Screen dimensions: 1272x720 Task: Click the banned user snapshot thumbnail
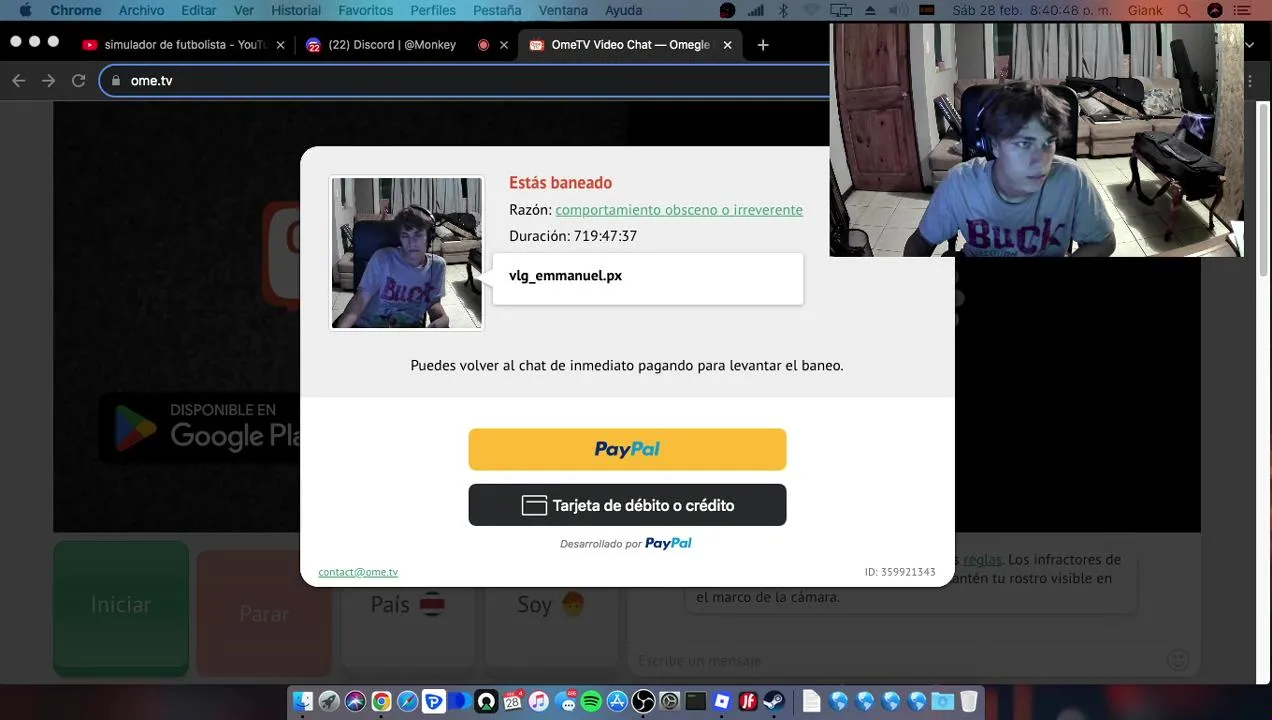(x=407, y=253)
